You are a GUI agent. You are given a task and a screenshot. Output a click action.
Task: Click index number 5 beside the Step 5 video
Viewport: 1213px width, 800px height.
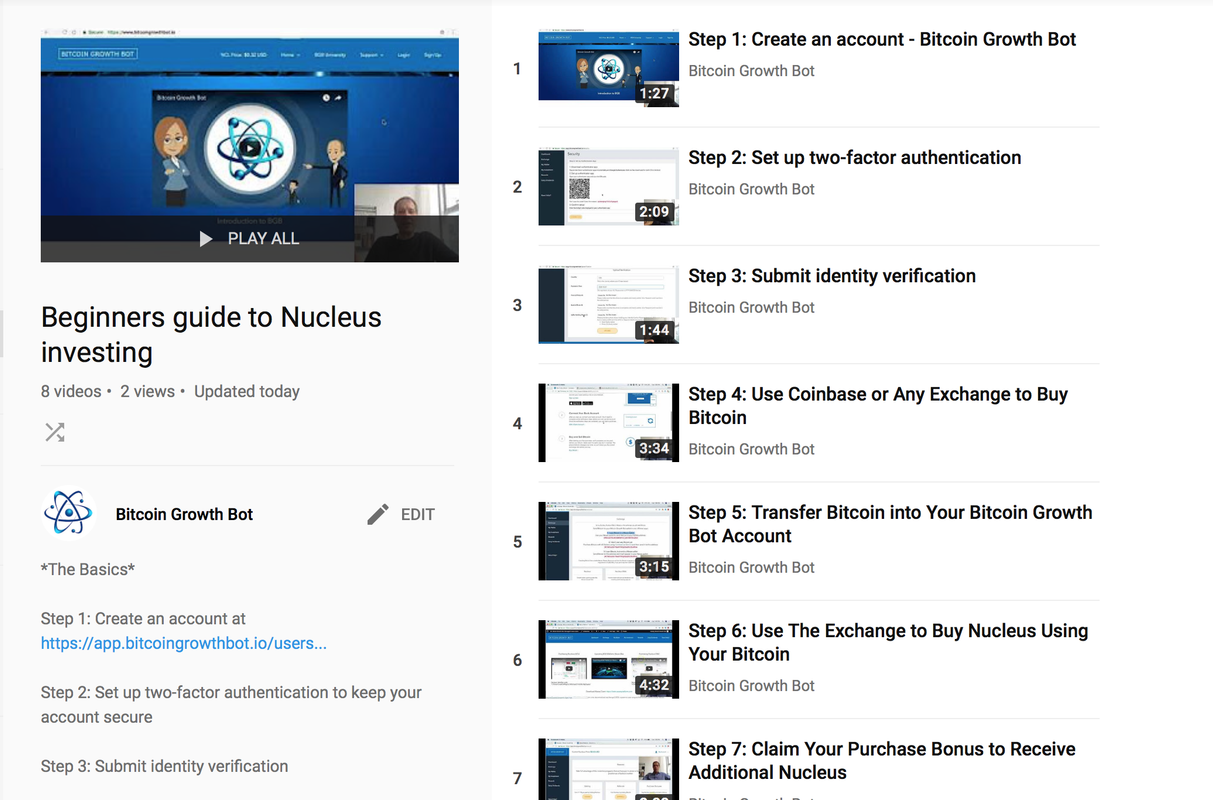(517, 542)
